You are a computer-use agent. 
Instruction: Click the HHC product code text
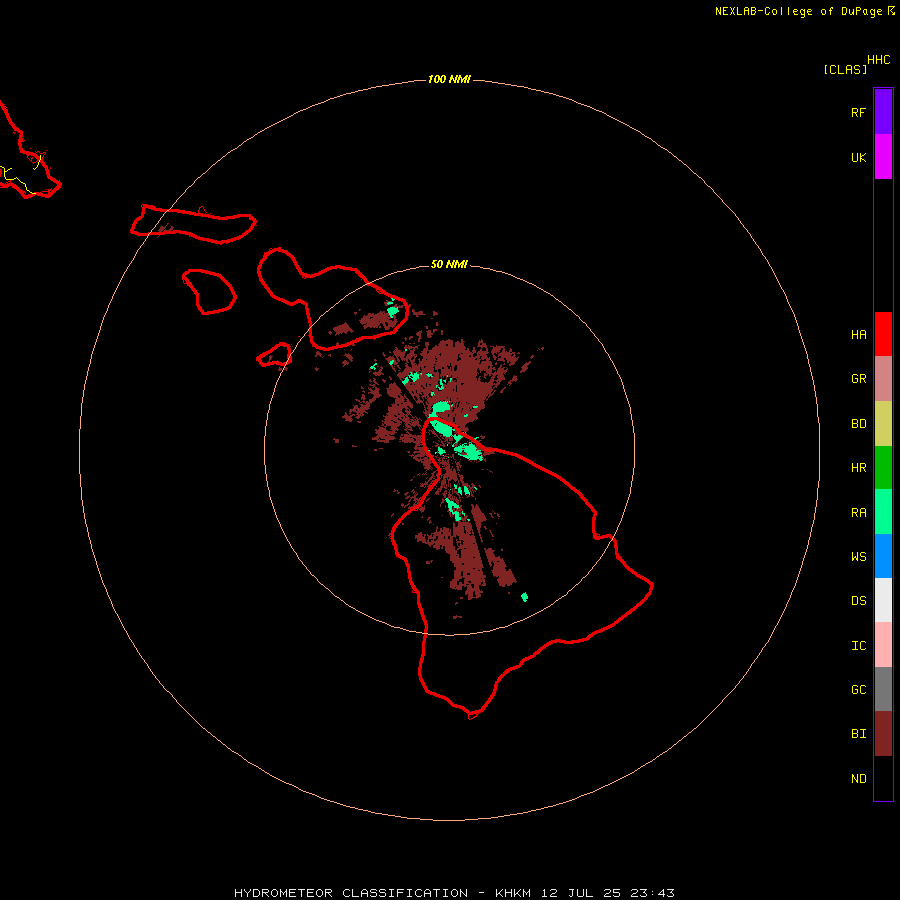coord(878,60)
